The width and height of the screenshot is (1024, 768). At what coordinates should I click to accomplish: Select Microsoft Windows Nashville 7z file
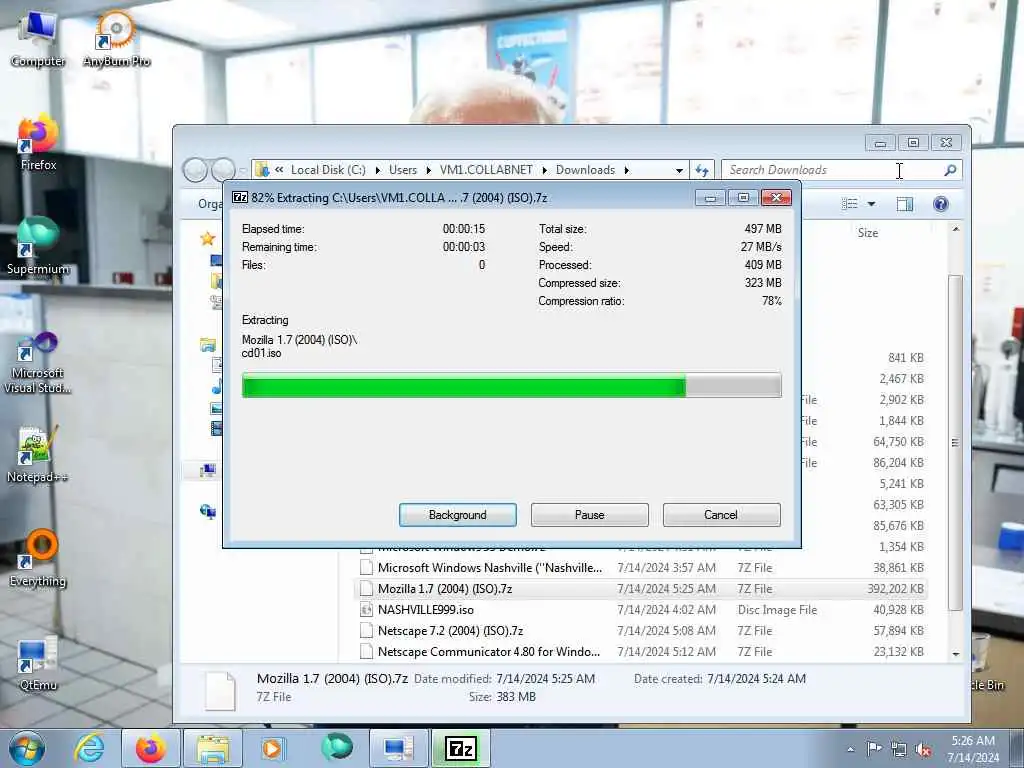(640, 568)
